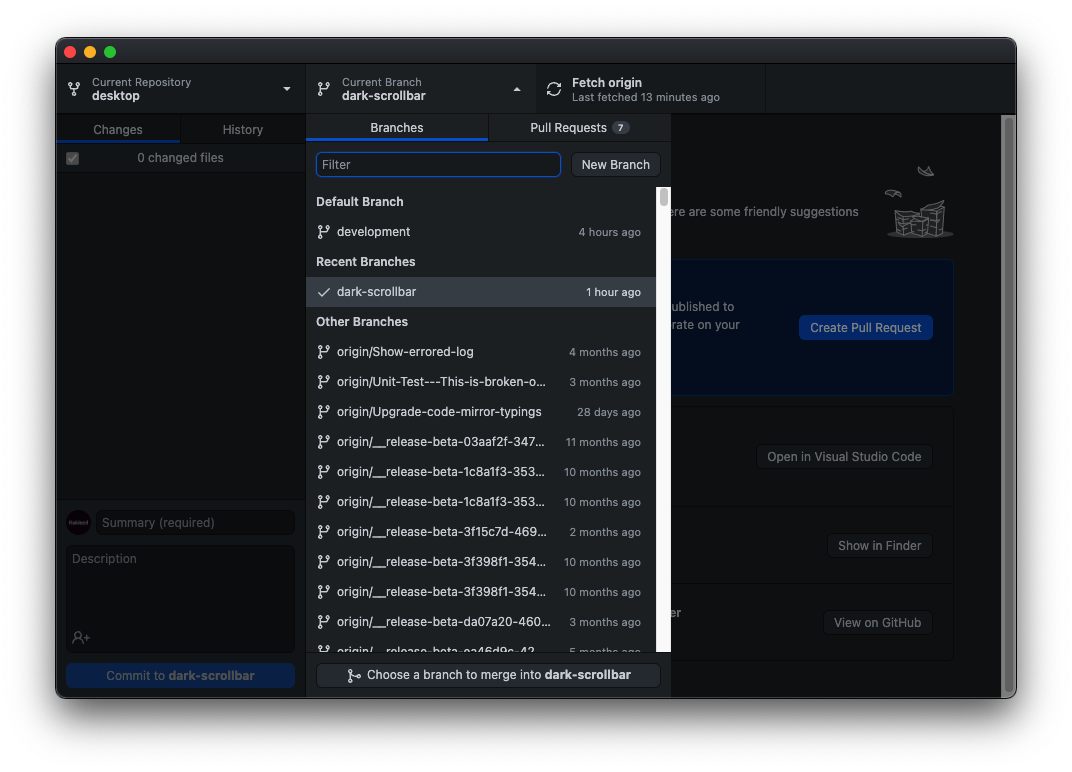Click Open in Visual Studio Code
The width and height of the screenshot is (1072, 772).
pos(843,456)
